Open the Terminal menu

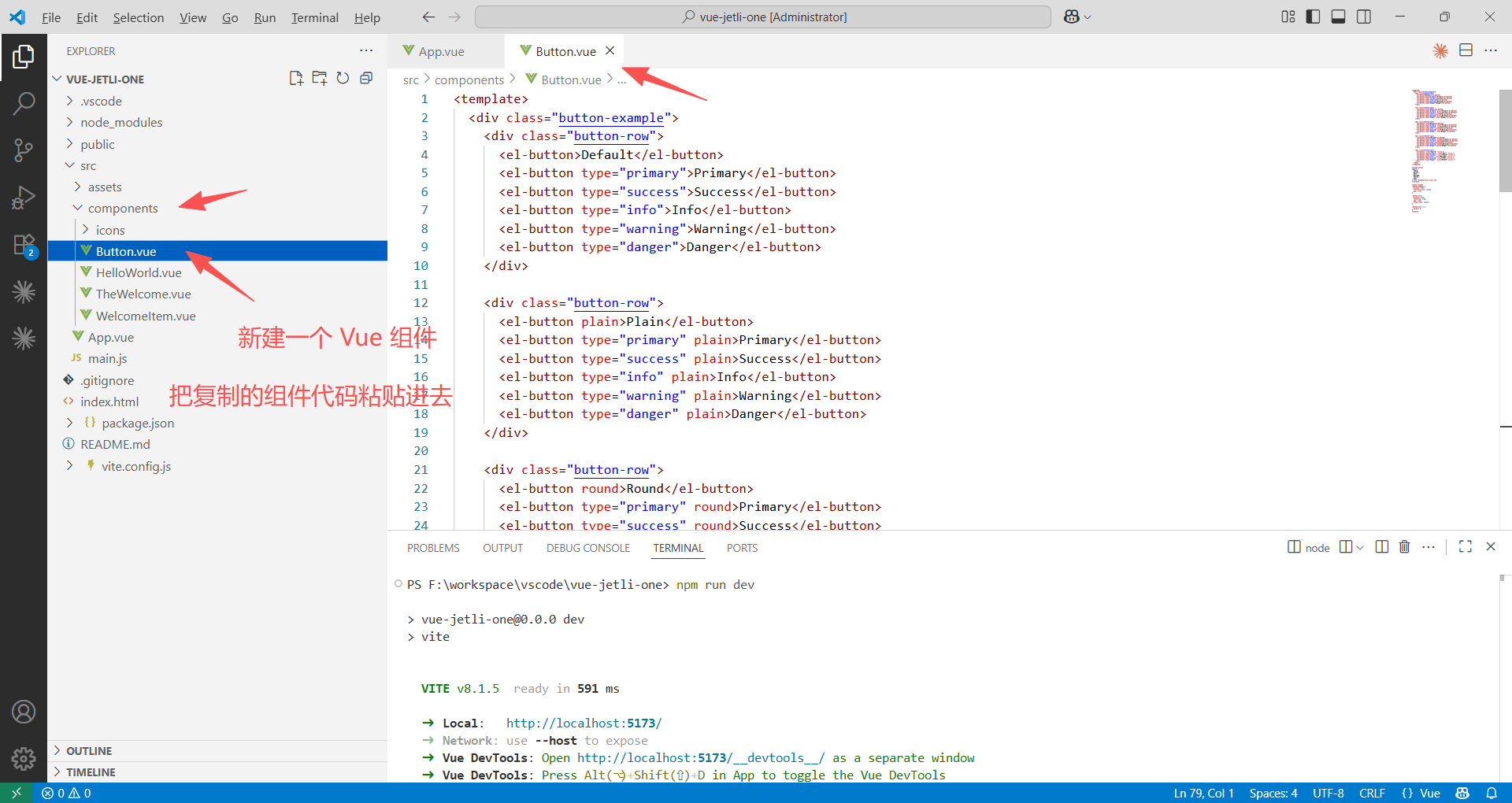315,17
